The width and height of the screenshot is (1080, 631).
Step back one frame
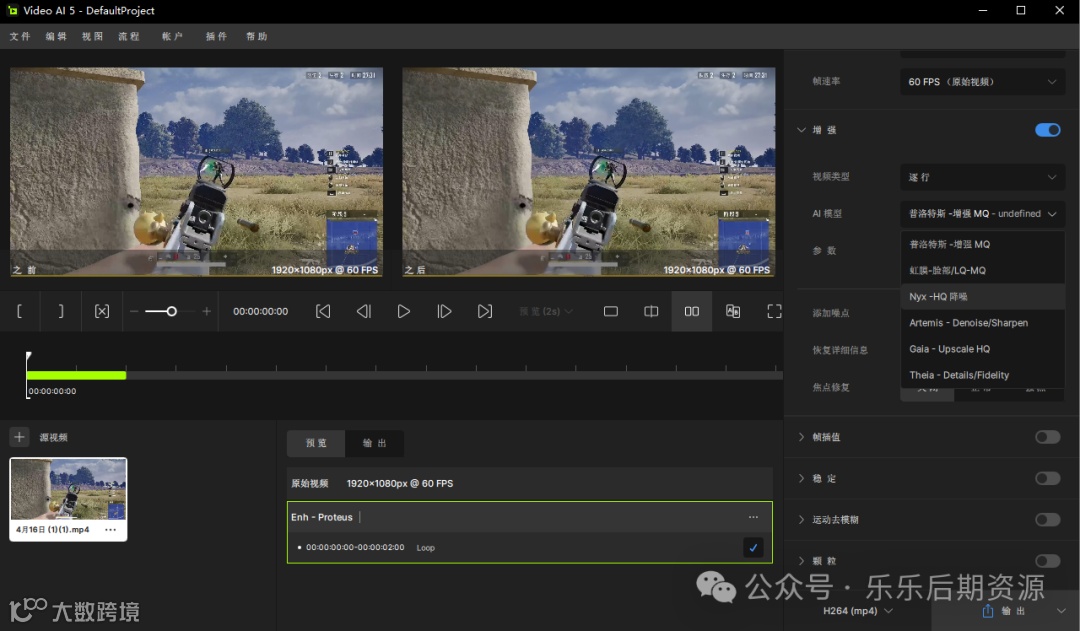364,311
